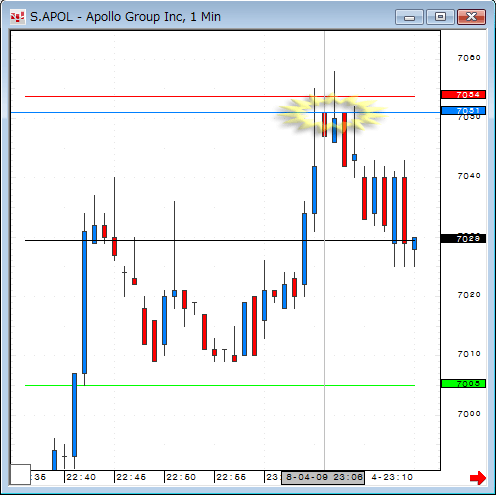Click the chart app icon in title bar
496x495 pixels.
point(17,17)
